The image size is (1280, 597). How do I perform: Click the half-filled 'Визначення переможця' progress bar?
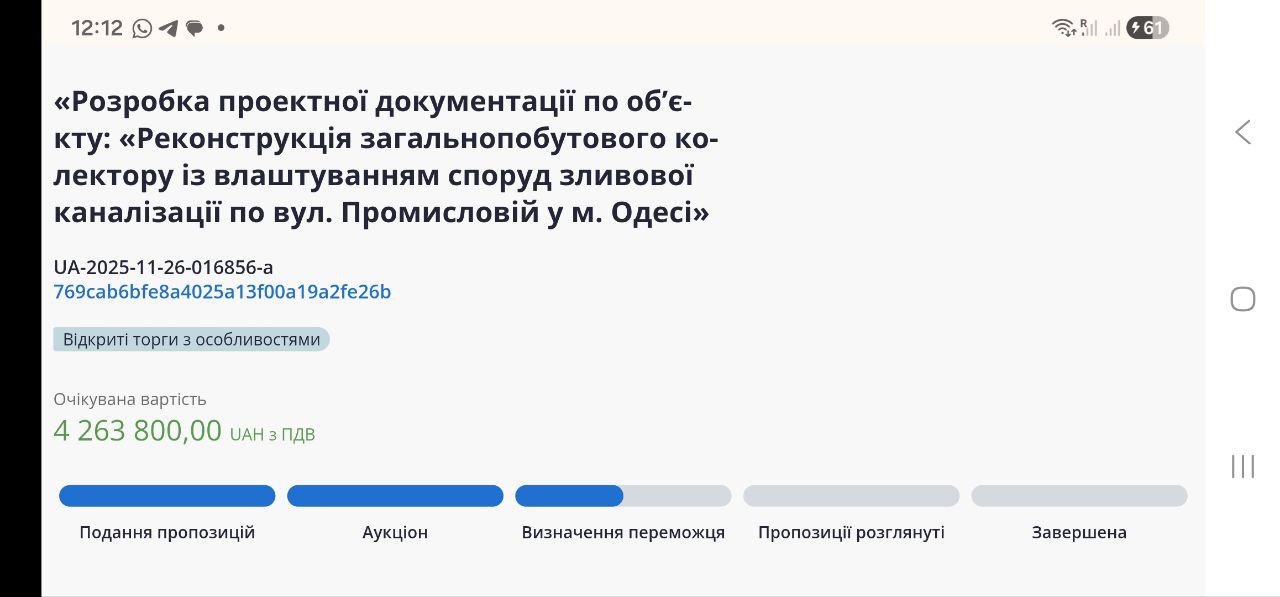(x=623, y=496)
